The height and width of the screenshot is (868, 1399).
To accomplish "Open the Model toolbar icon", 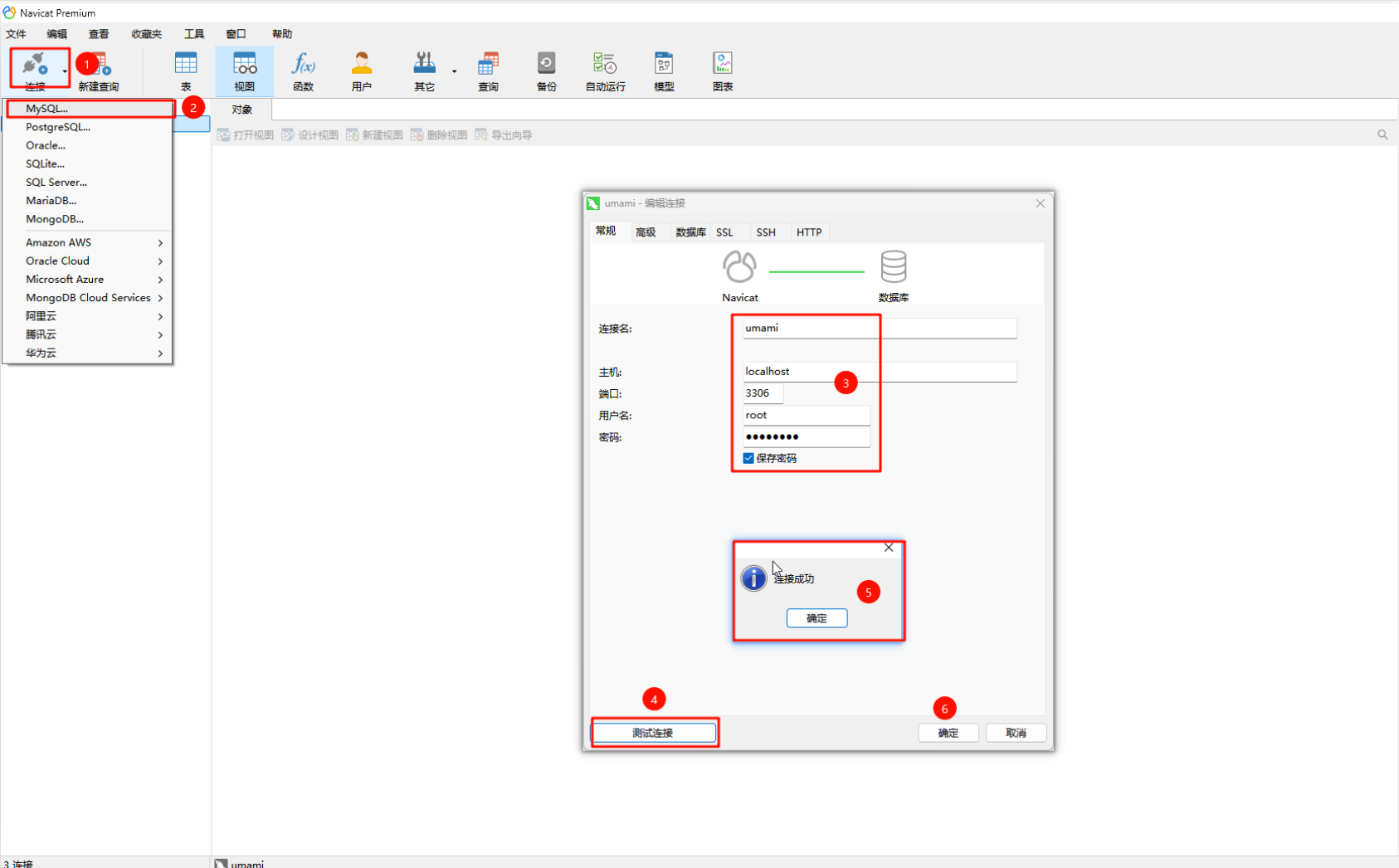I will [664, 63].
